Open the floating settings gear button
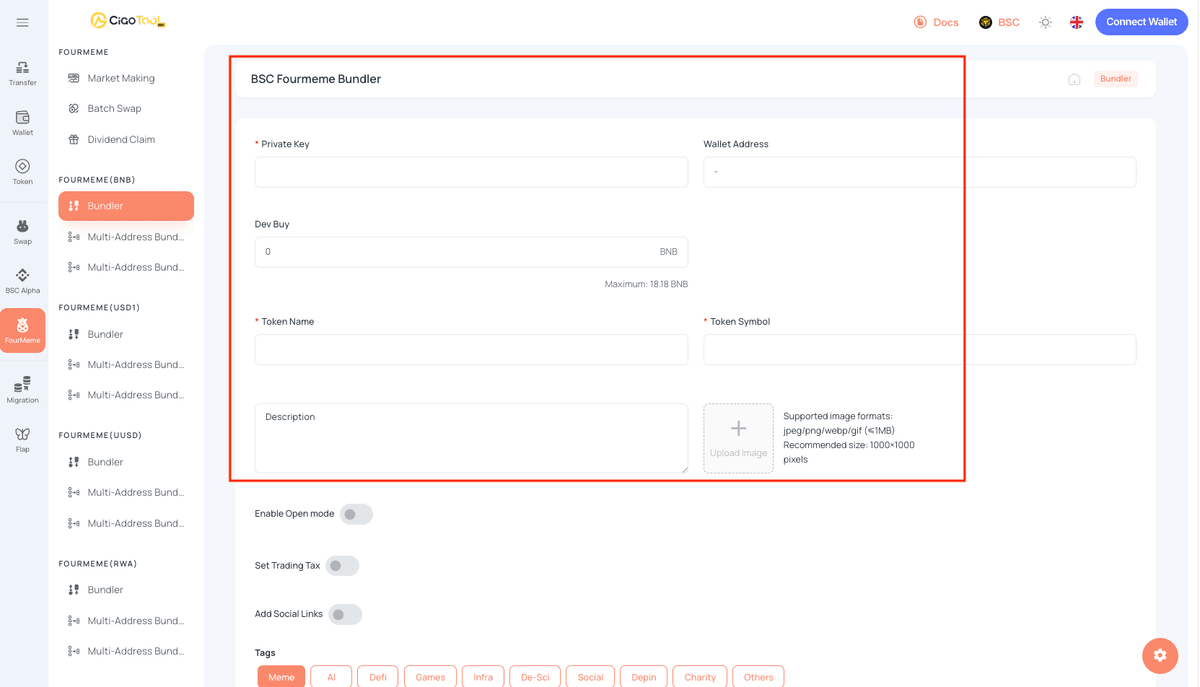Image resolution: width=1200 pixels, height=687 pixels. tap(1160, 655)
